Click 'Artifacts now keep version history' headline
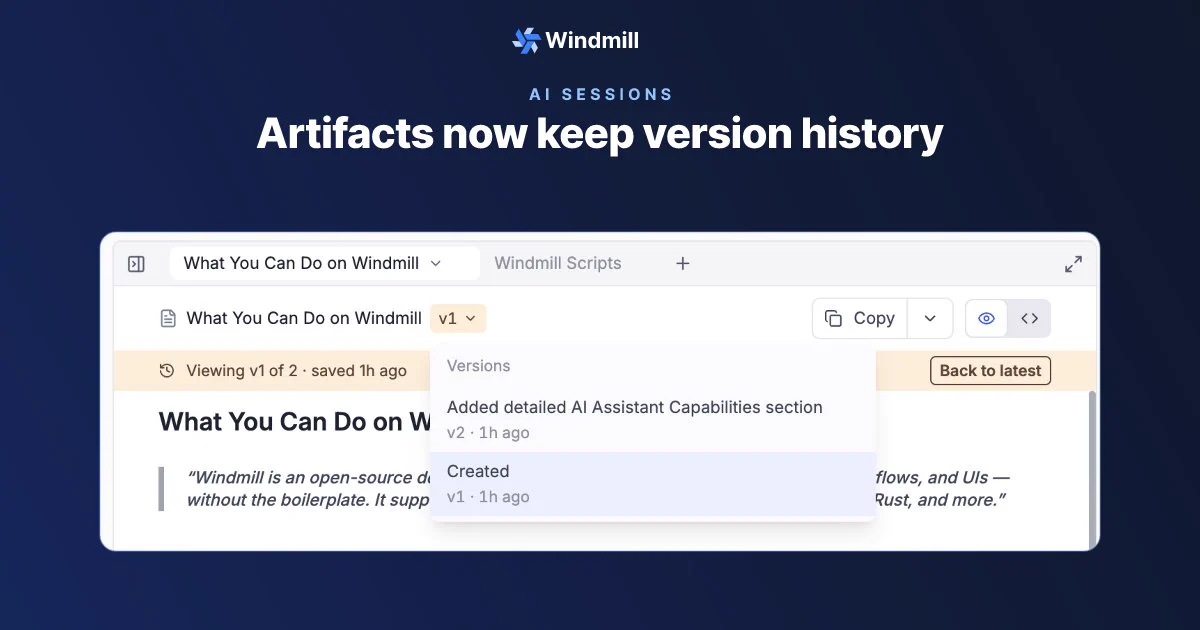The width and height of the screenshot is (1200, 630). click(x=600, y=134)
